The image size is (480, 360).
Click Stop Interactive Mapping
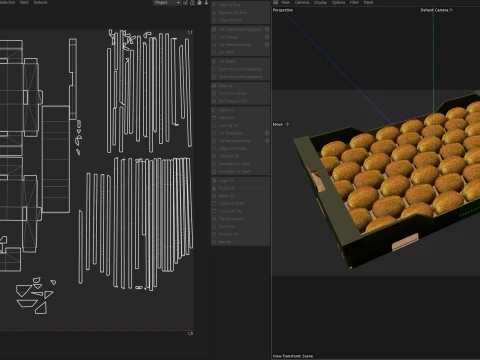point(240,77)
